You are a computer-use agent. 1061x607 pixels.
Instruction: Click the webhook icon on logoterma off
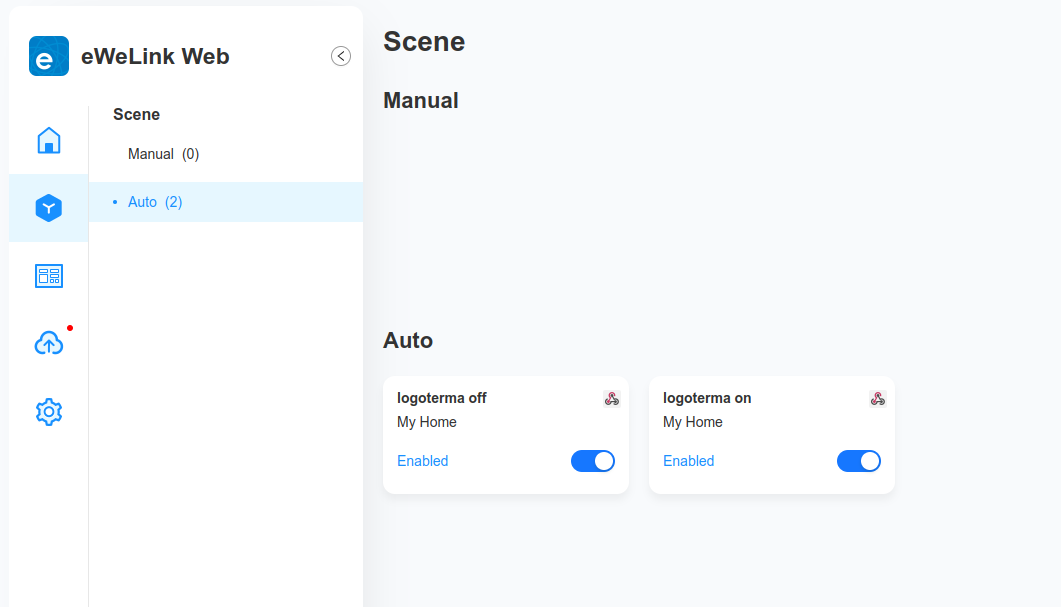coord(612,399)
